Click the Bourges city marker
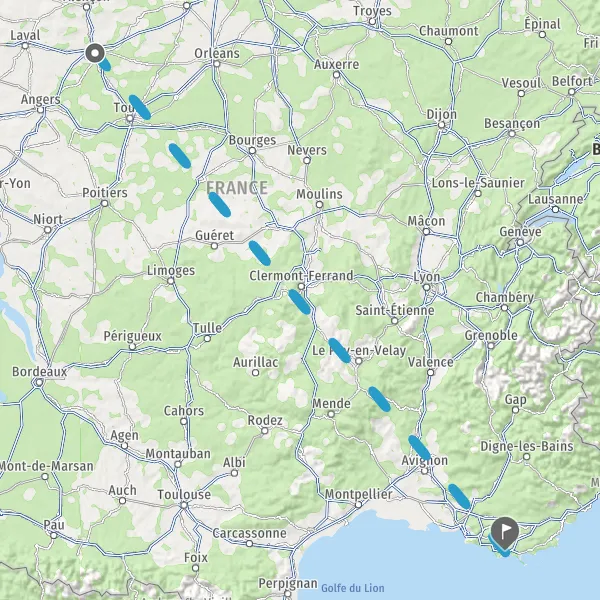600x600 pixels. click(x=252, y=151)
